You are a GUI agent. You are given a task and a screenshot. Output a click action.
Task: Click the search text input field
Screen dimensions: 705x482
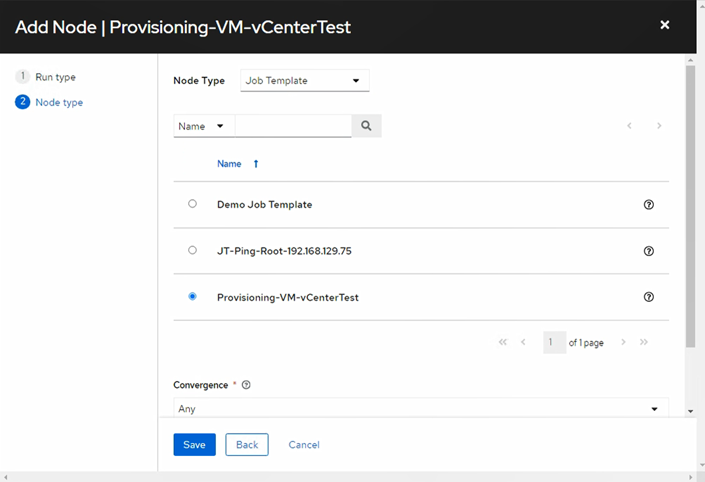tap(293, 126)
